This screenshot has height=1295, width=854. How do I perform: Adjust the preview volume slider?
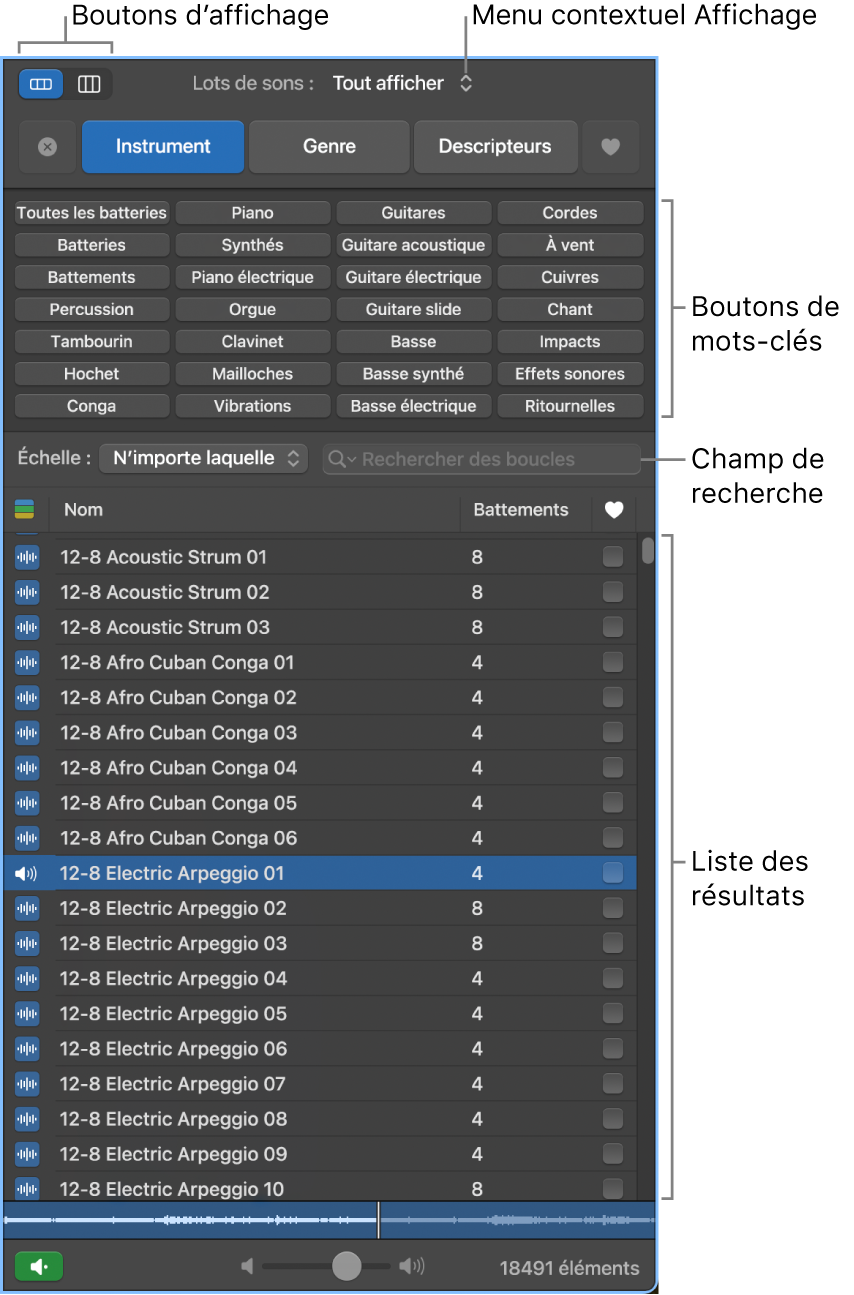click(346, 1265)
